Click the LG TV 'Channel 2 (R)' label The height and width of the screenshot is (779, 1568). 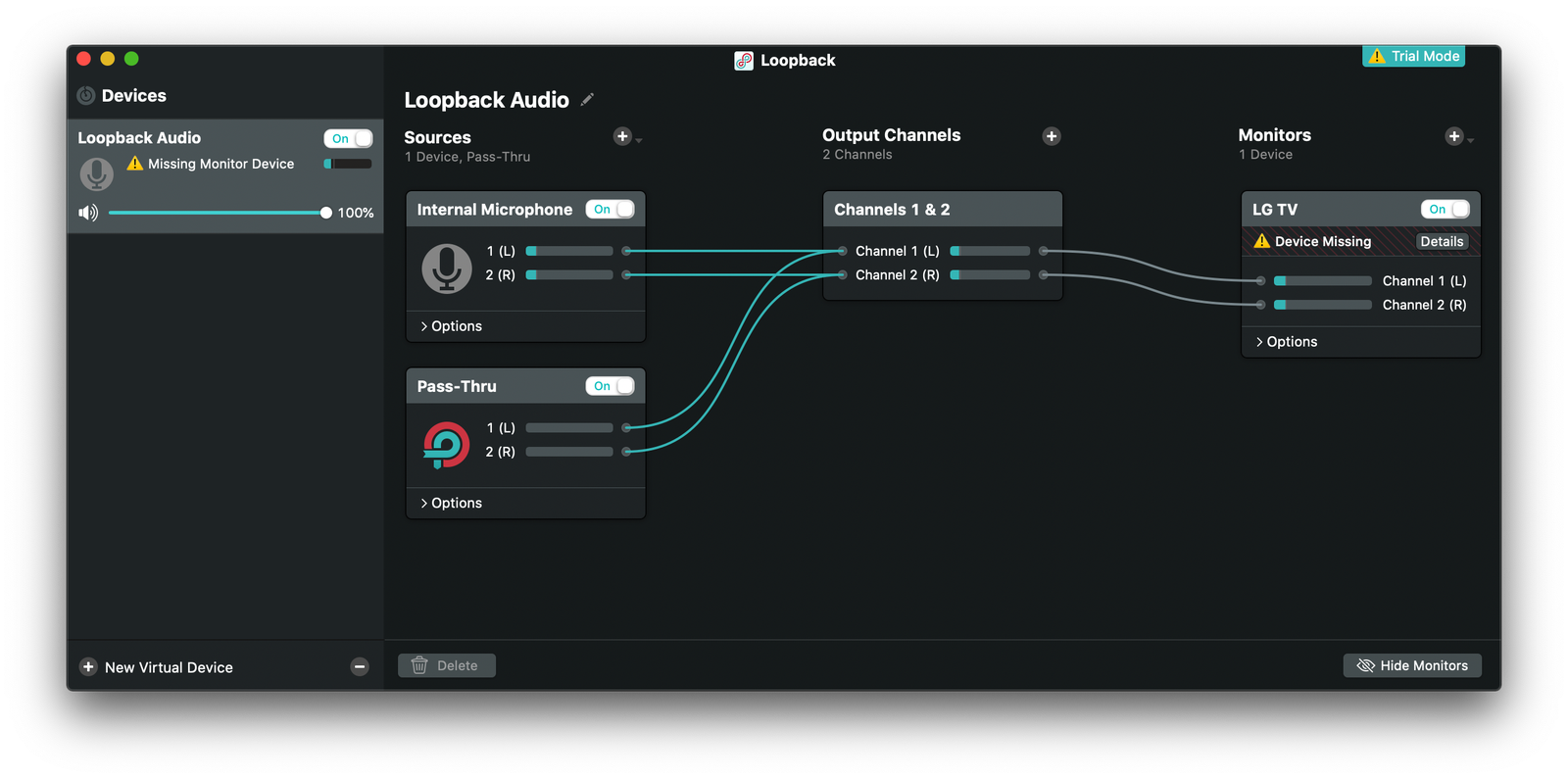point(1424,305)
